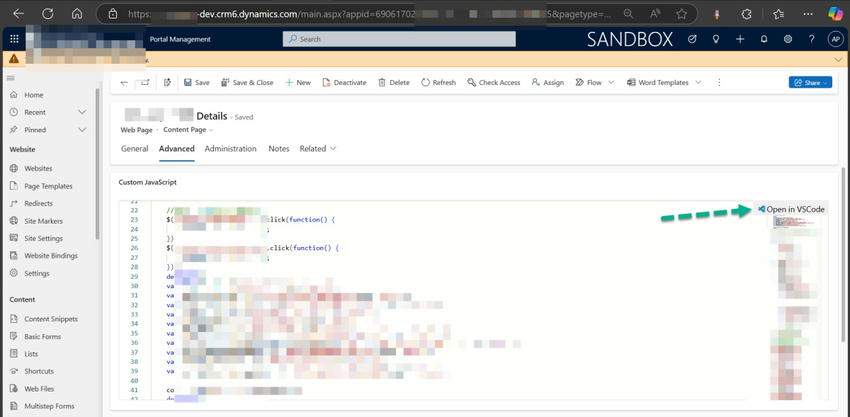This screenshot has width=850, height=417.
Task: Switch to the Administration tab
Action: point(230,149)
